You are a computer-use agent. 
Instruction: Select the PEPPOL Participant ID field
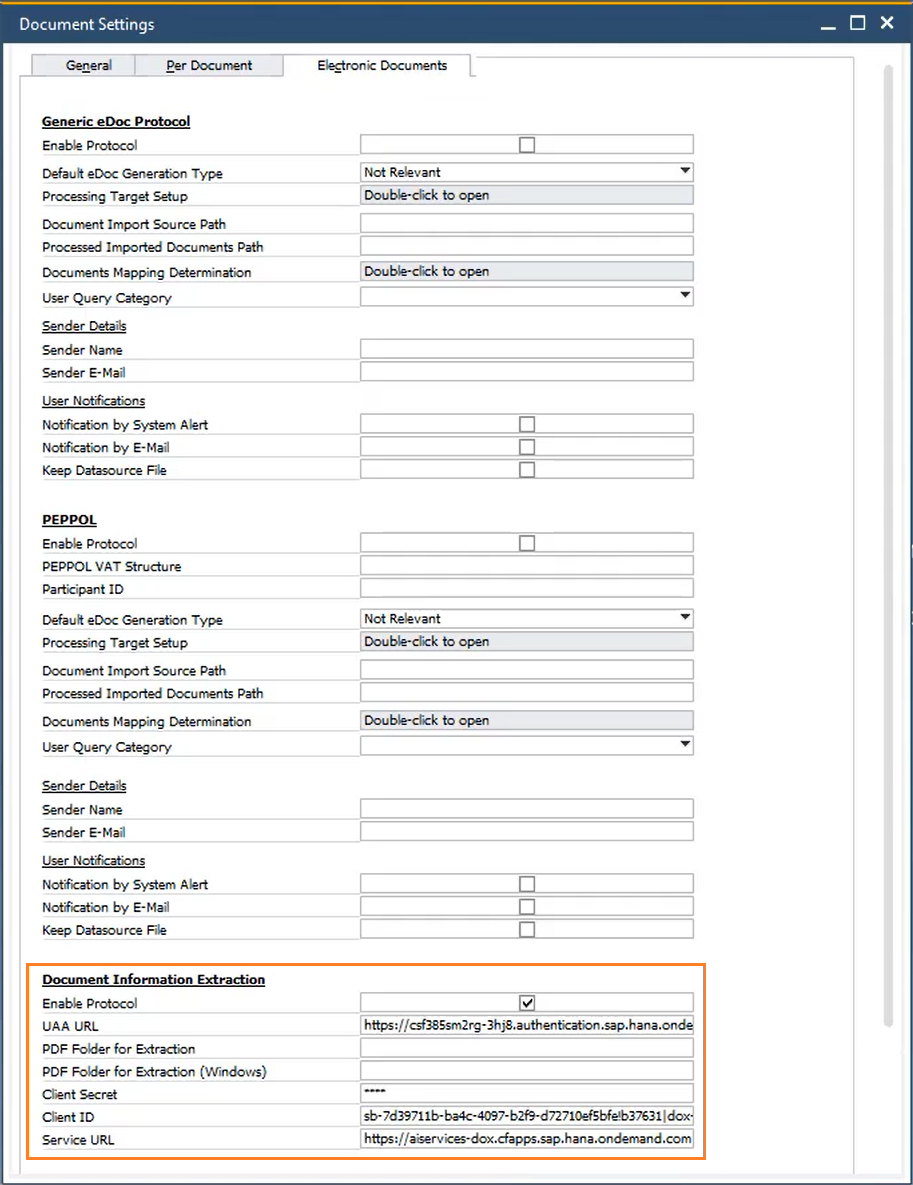[526, 588]
